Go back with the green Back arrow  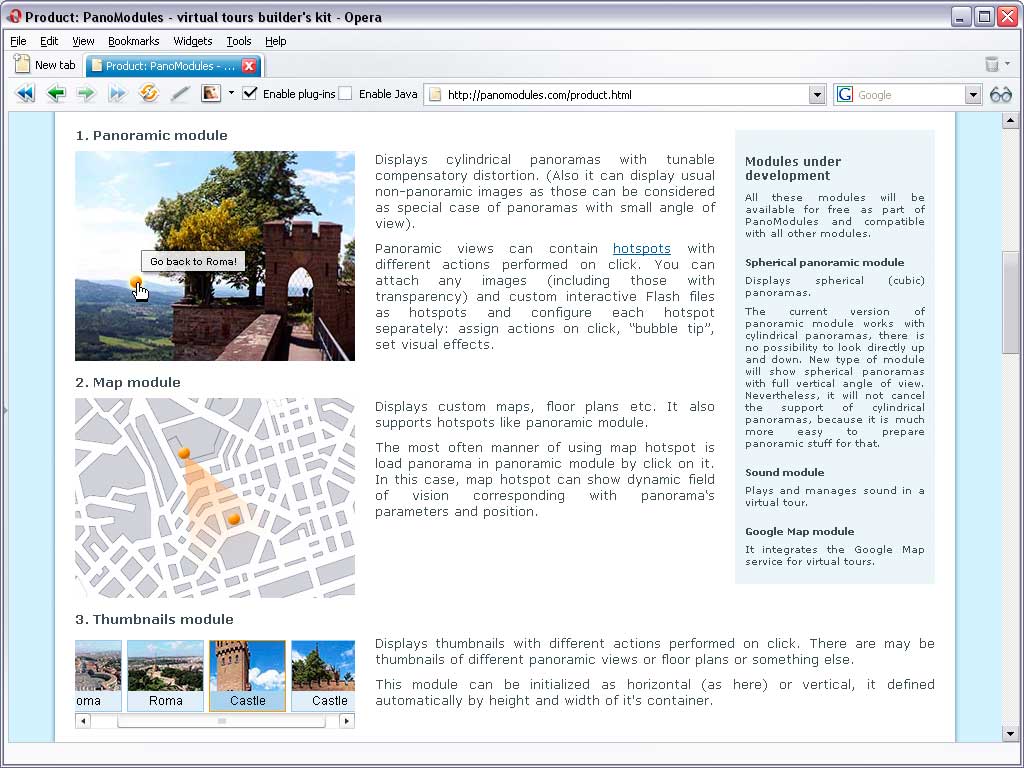coord(56,93)
